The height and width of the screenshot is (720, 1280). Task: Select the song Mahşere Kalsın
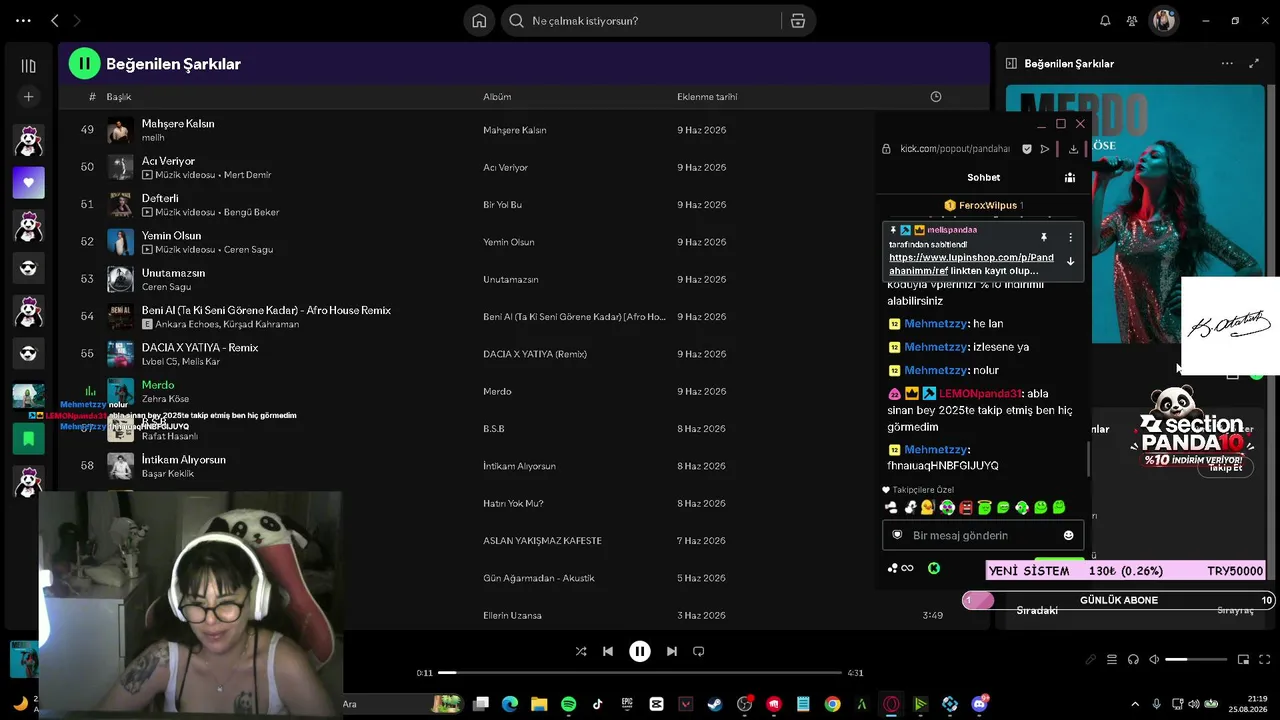178,124
